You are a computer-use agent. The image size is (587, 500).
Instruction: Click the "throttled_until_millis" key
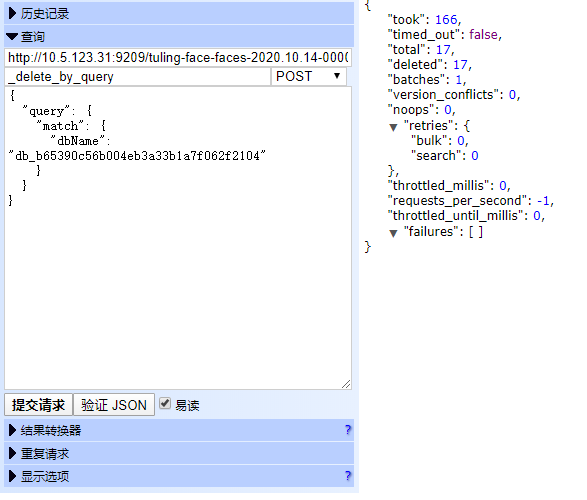point(455,215)
